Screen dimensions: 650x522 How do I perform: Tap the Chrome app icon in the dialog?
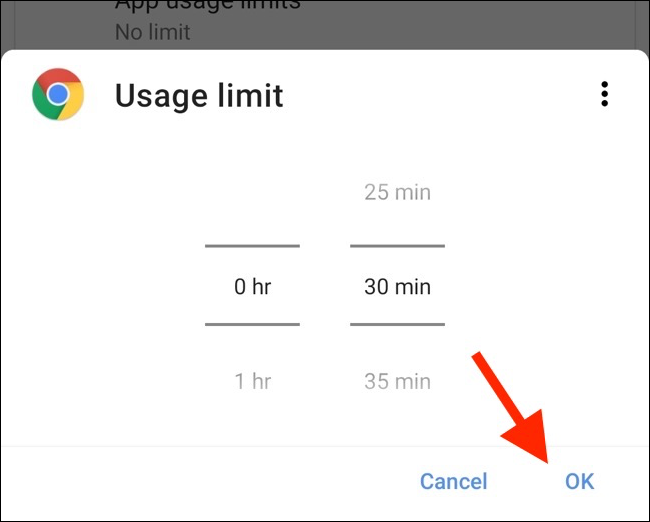coord(58,95)
